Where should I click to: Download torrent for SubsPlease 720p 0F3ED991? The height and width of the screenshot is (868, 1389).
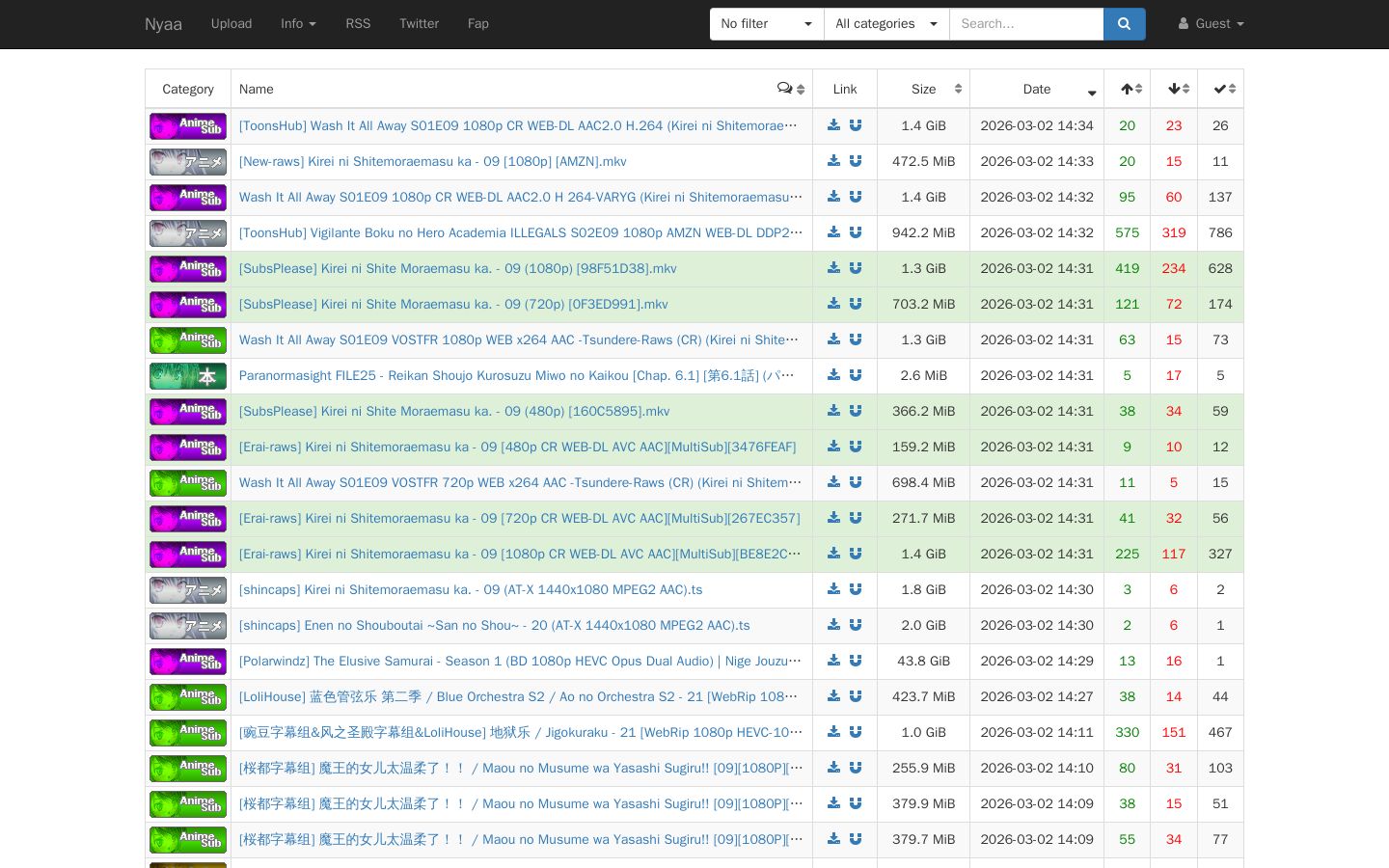(x=834, y=304)
